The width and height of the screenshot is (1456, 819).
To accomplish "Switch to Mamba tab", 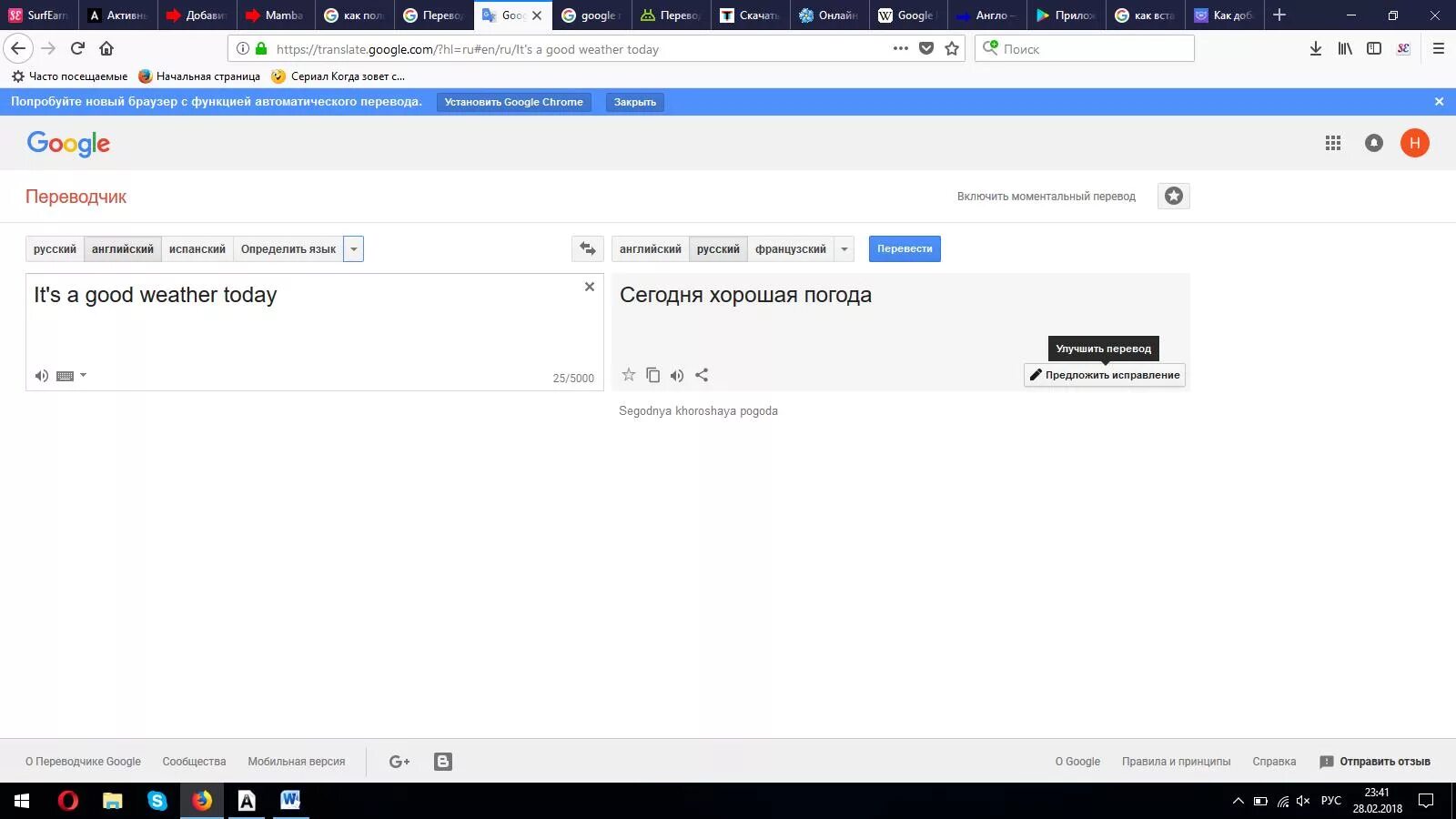I will 276,15.
